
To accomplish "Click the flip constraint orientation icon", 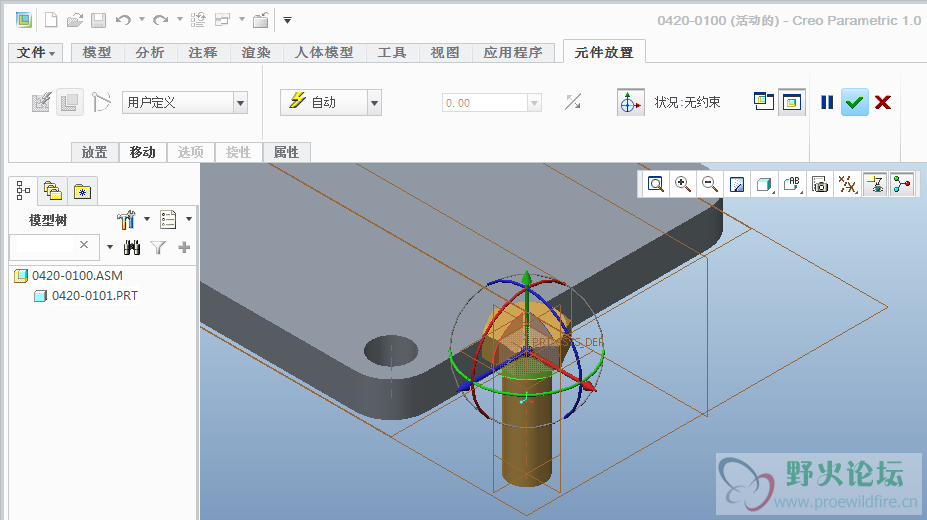I will pos(572,102).
